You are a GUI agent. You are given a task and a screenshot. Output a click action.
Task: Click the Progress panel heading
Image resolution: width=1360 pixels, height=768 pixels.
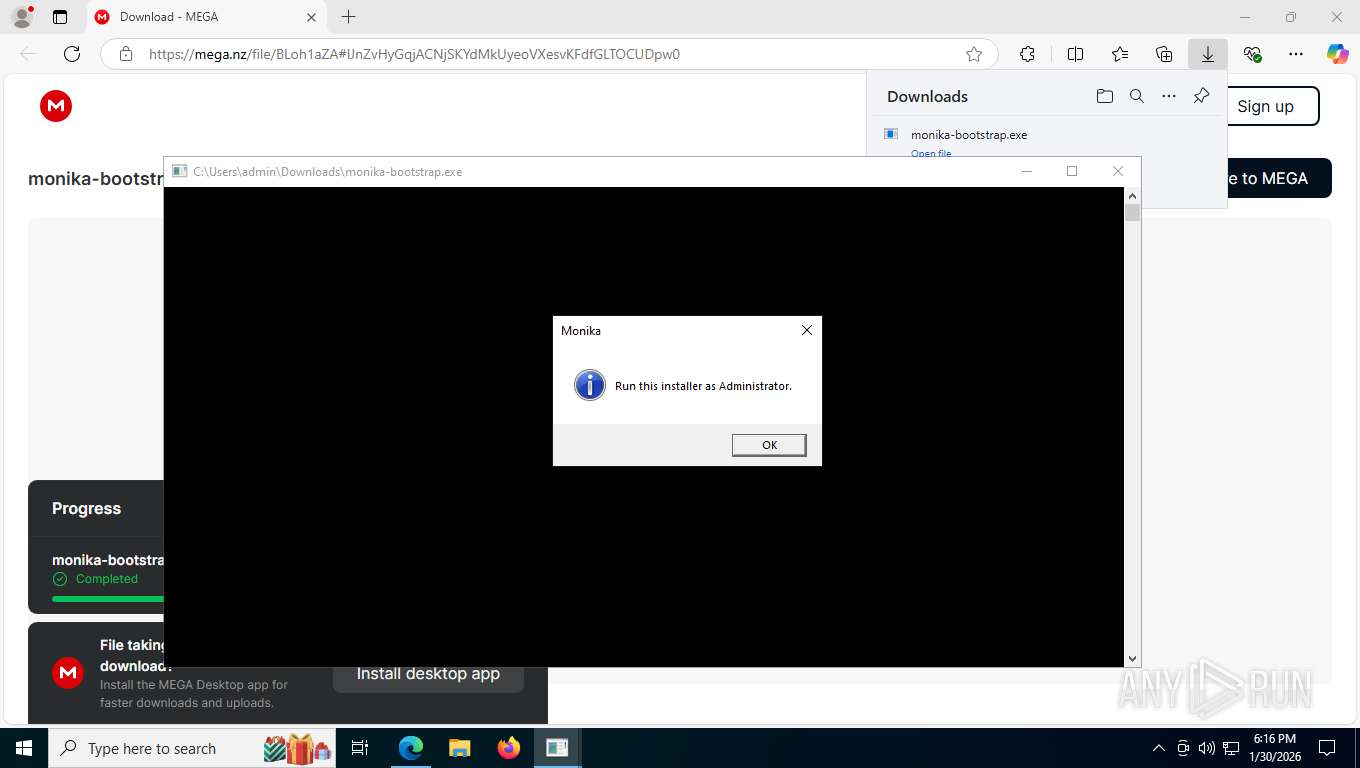pyautogui.click(x=86, y=508)
